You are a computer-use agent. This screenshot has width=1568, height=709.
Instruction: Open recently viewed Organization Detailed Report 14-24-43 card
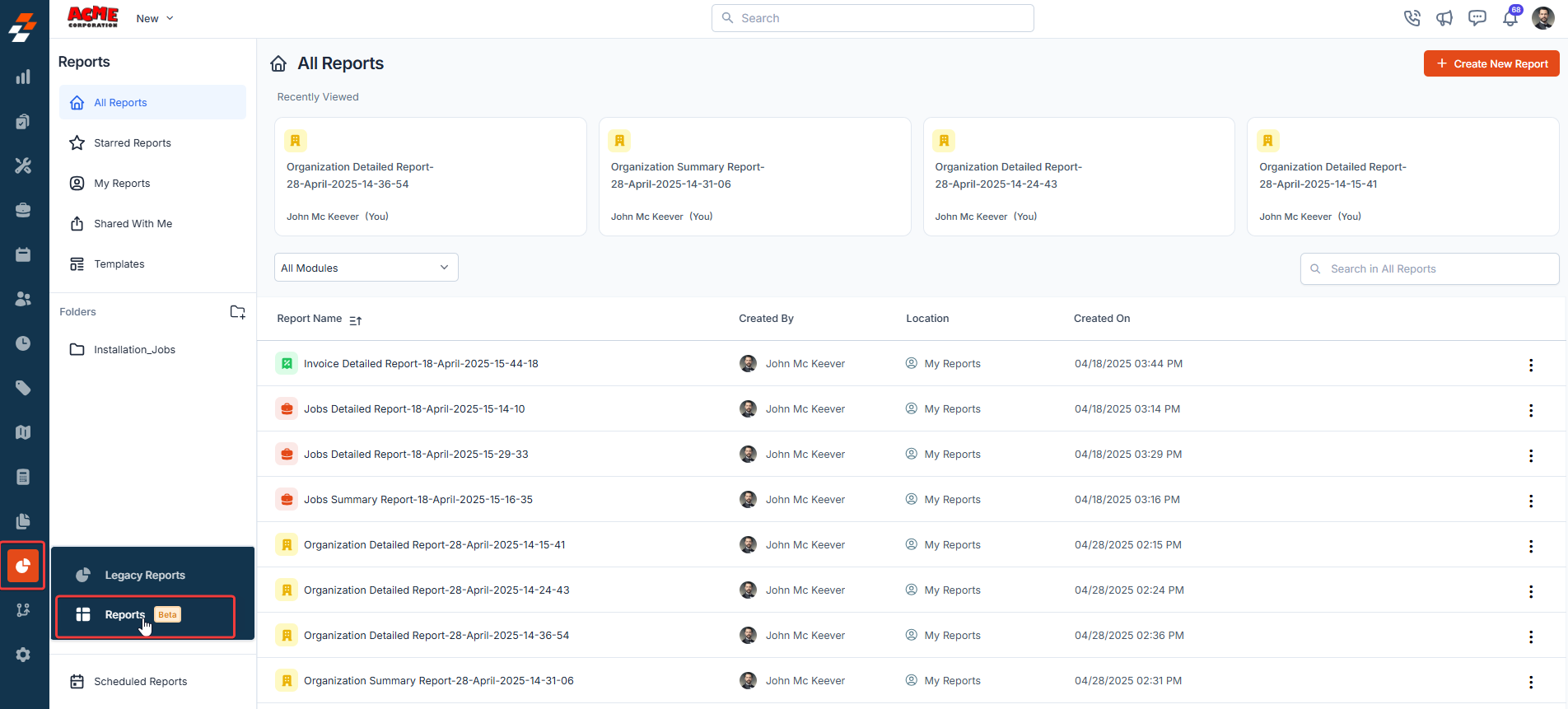click(x=1079, y=176)
